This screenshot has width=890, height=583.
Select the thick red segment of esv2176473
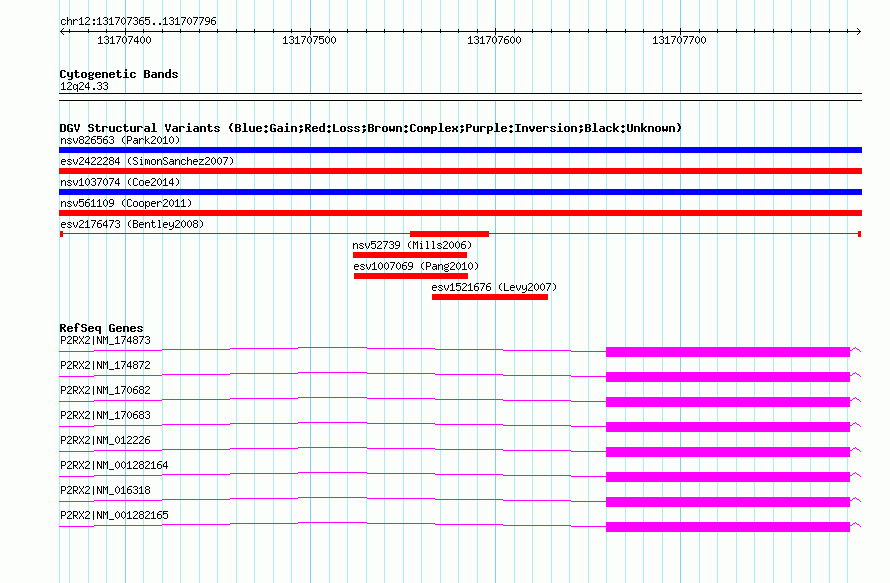click(450, 234)
